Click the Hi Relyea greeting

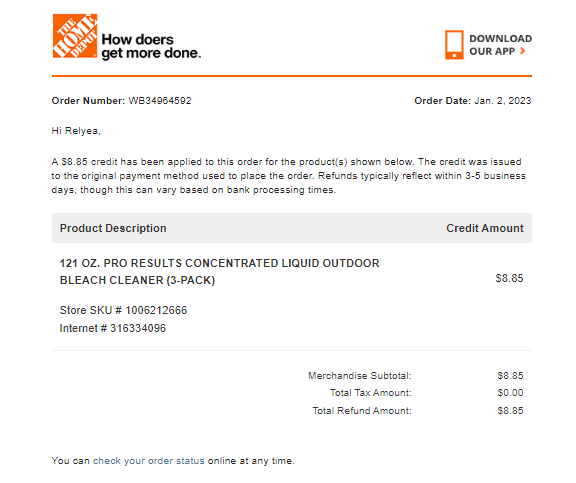pos(76,131)
